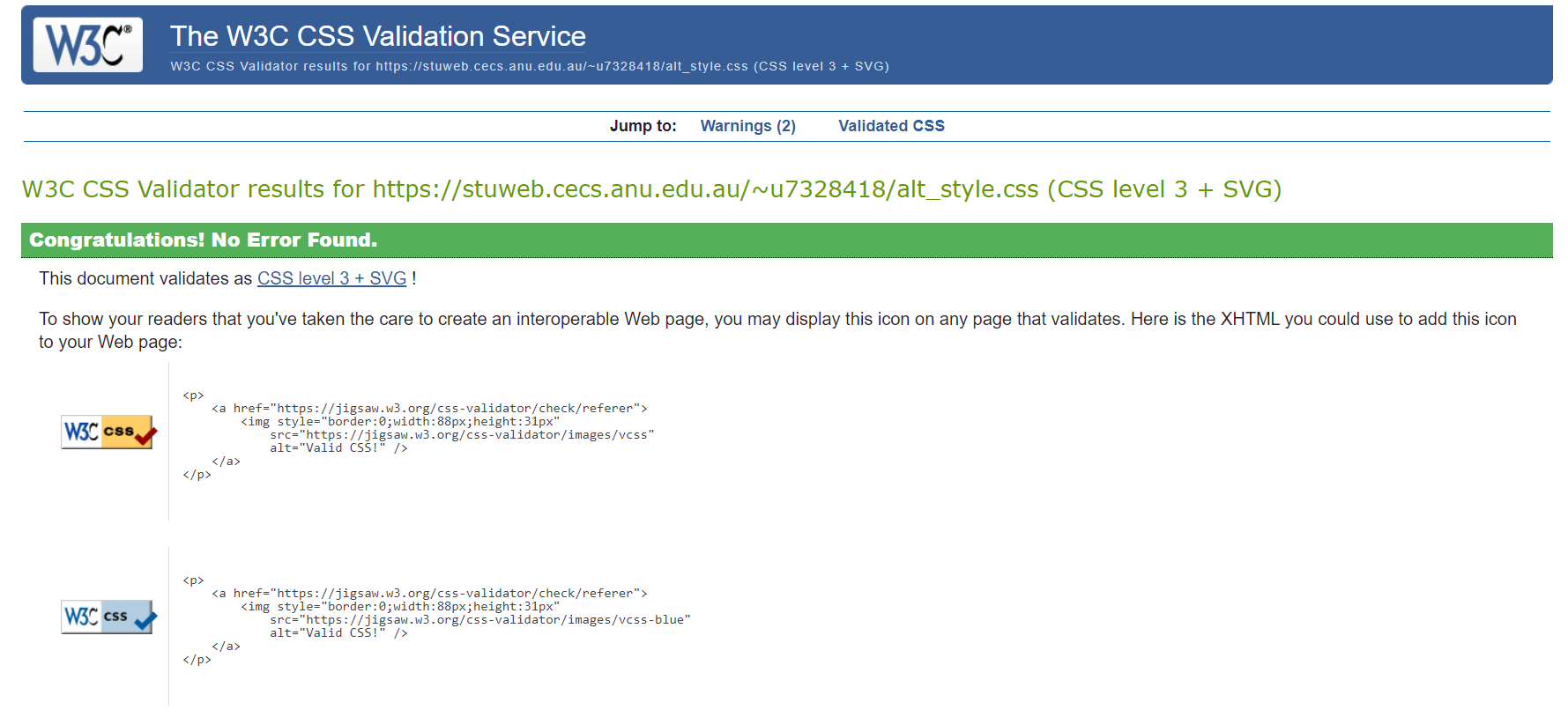The height and width of the screenshot is (717, 1568).
Task: Jump to Warnings (2) section
Action: [x=747, y=126]
